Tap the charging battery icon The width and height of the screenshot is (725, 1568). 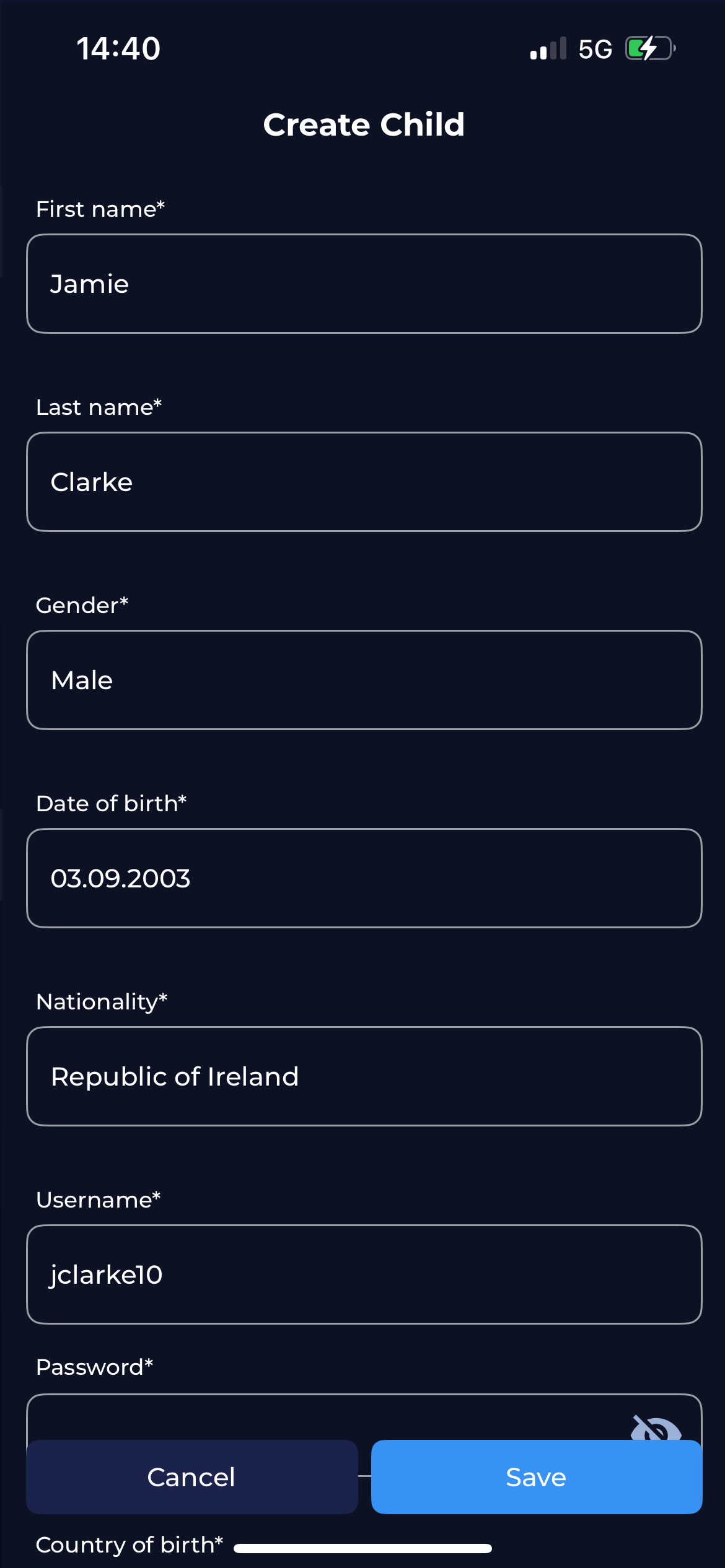649,48
